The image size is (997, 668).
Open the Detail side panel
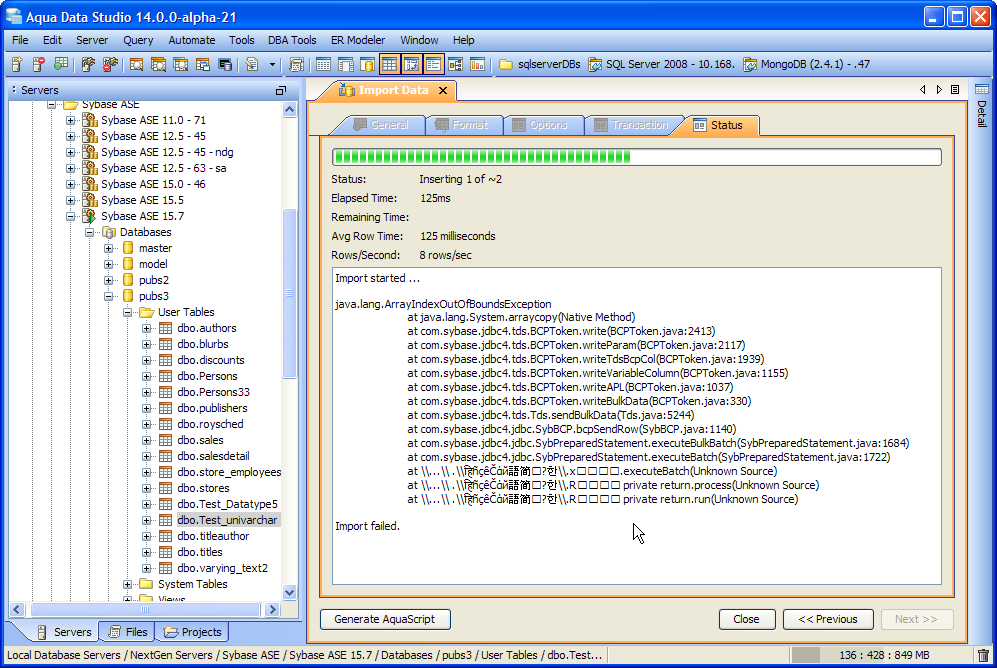982,106
